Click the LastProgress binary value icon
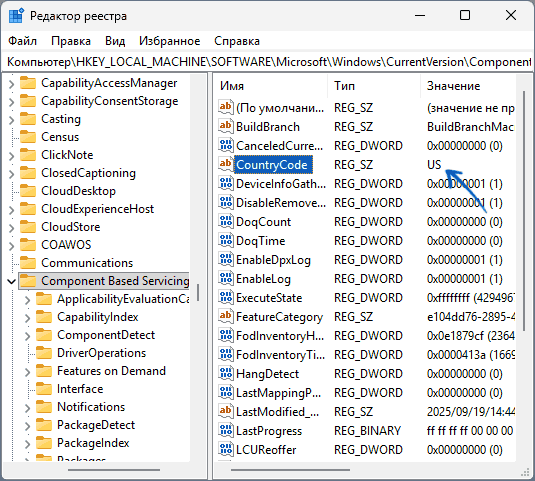 (226, 431)
